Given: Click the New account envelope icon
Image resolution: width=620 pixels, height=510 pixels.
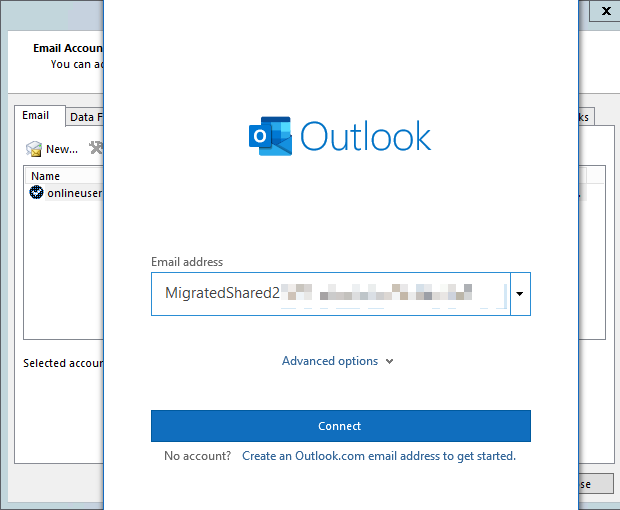Looking at the screenshot, I should tap(34, 149).
